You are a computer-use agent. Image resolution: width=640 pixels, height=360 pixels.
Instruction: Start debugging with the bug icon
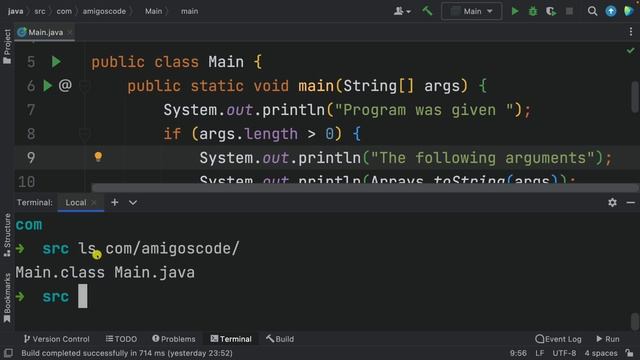point(533,11)
